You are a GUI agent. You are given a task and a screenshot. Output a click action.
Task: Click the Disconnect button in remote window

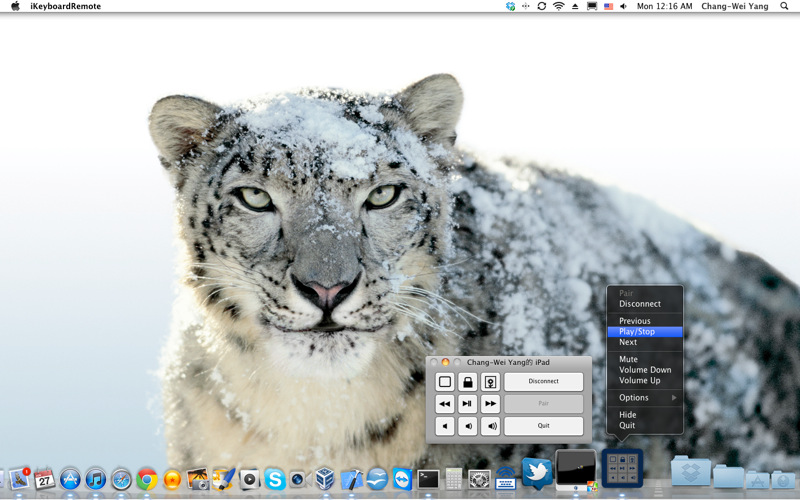tap(543, 381)
